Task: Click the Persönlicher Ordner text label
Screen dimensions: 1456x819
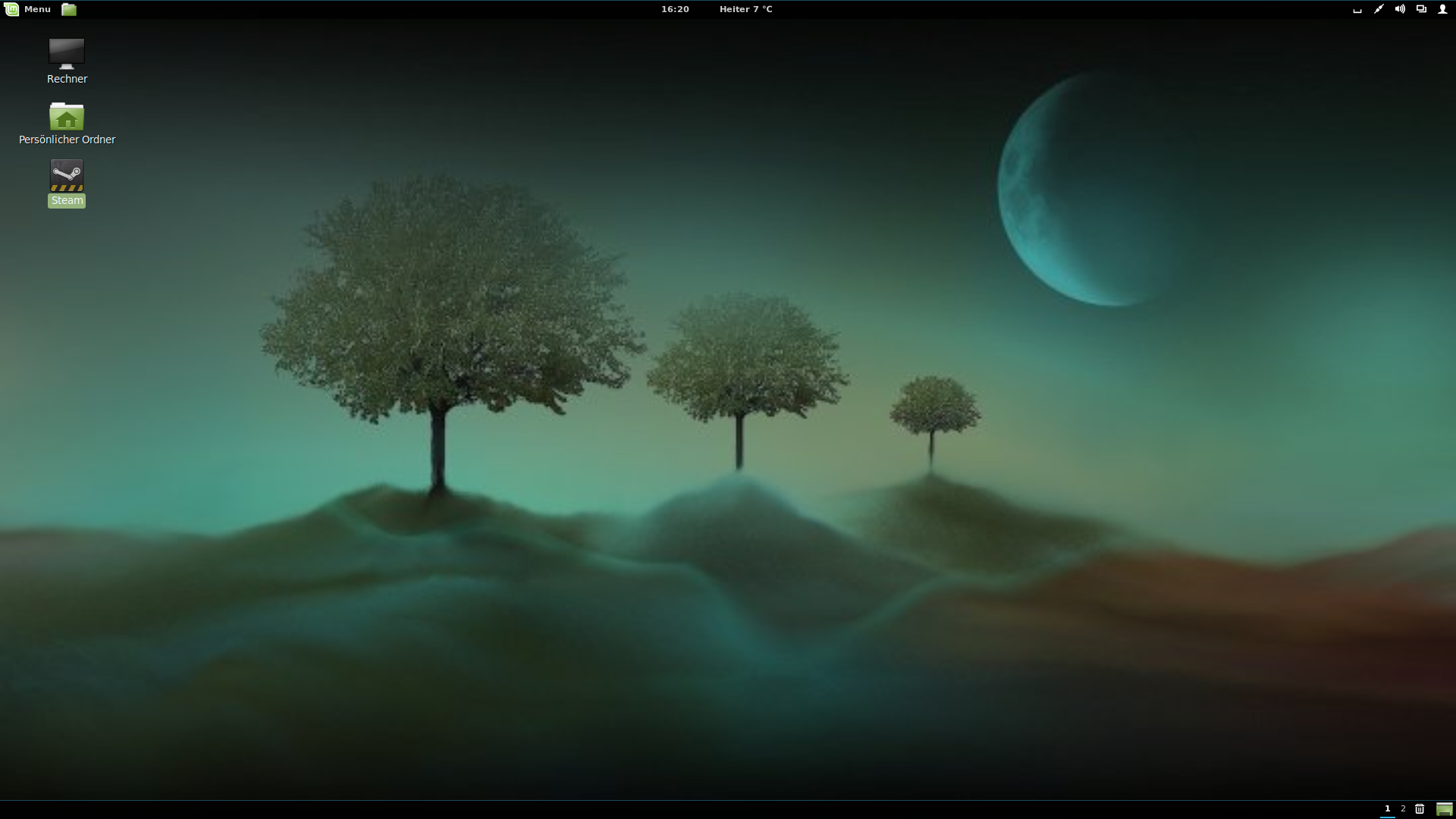Action: [67, 140]
